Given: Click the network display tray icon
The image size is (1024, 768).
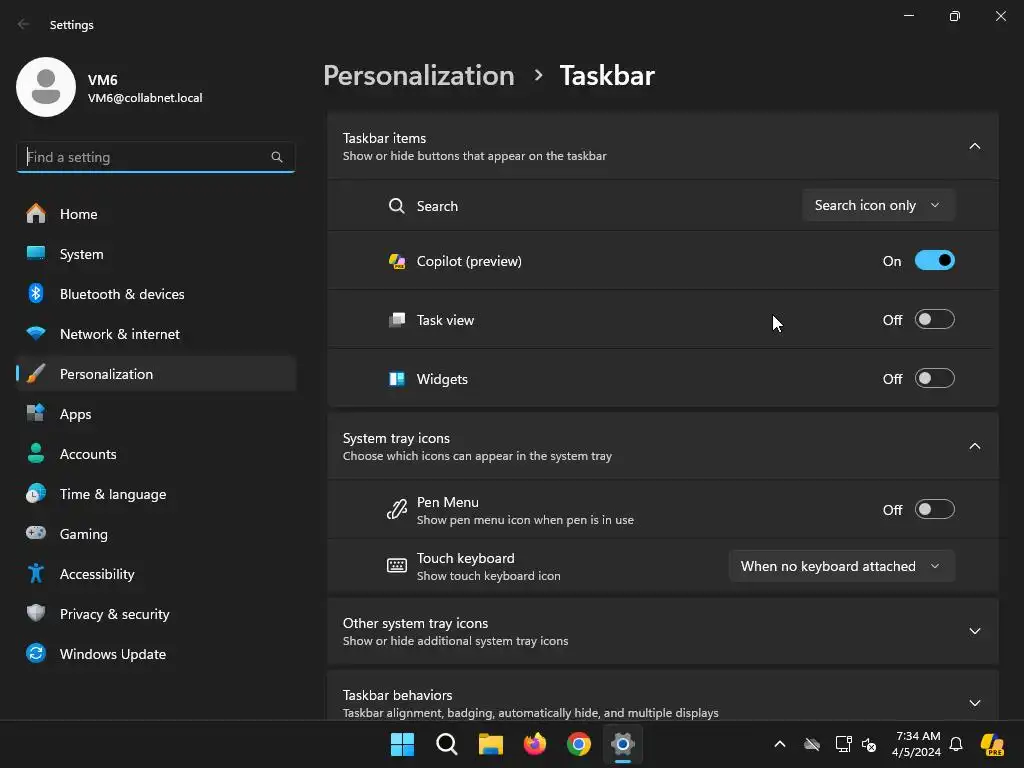Looking at the screenshot, I should [843, 744].
